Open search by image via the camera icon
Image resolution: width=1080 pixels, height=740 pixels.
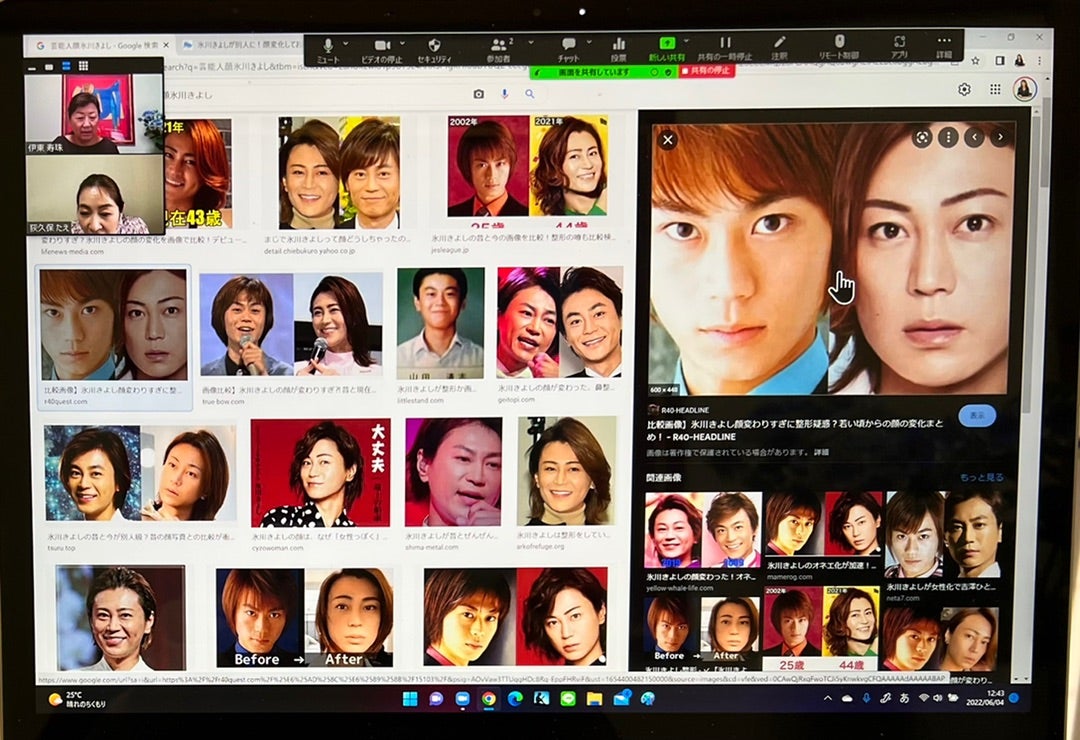[x=478, y=91]
